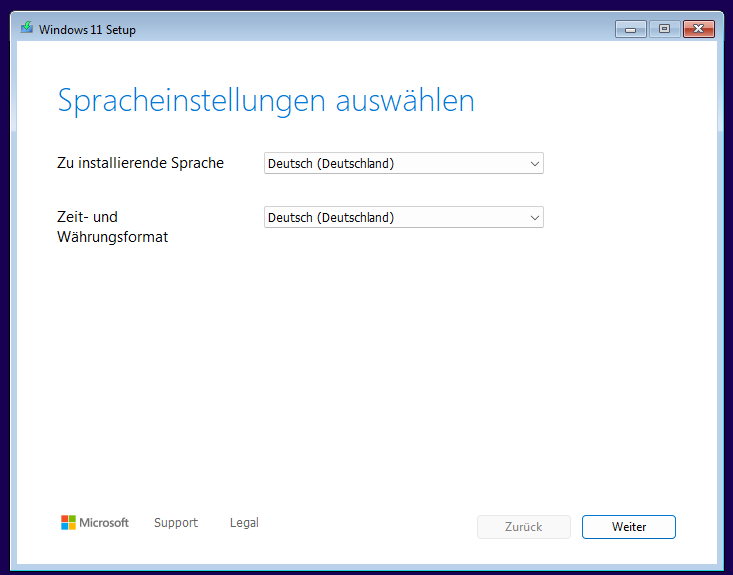This screenshot has height=575, width=733.
Task: Close the Windows 11 Setup window
Action: pyautogui.click(x=698, y=29)
